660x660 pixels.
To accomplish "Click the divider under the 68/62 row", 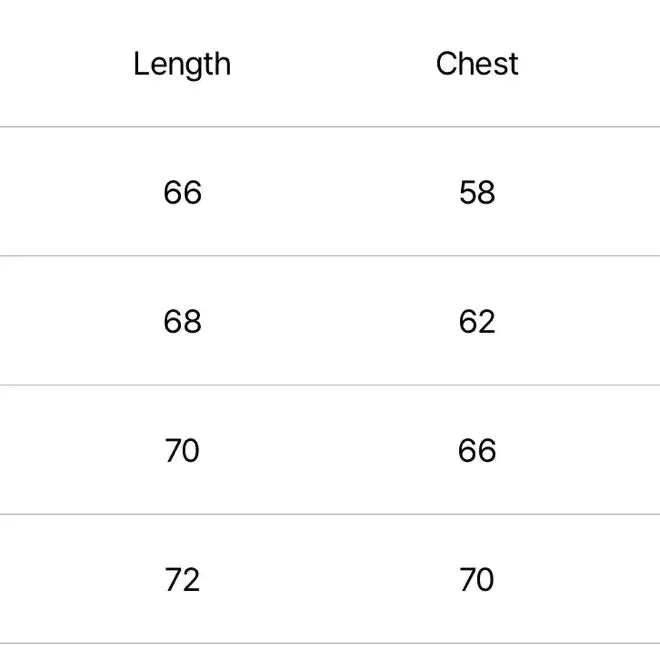I will [330, 385].
